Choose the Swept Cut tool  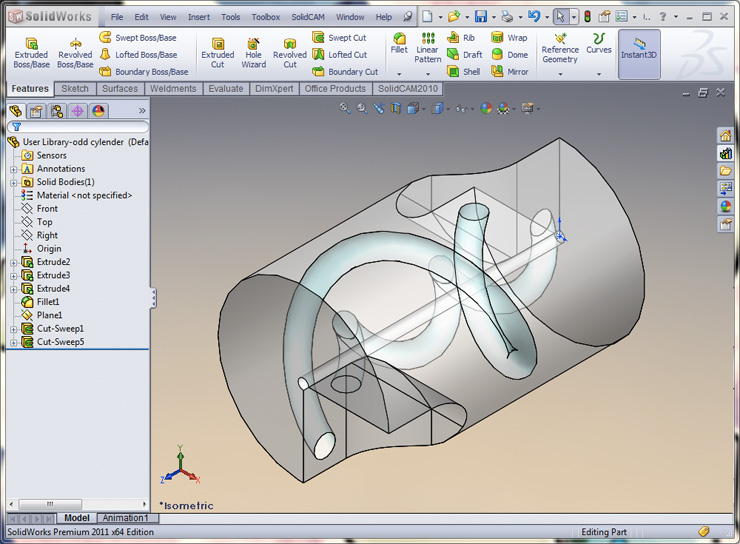339,37
